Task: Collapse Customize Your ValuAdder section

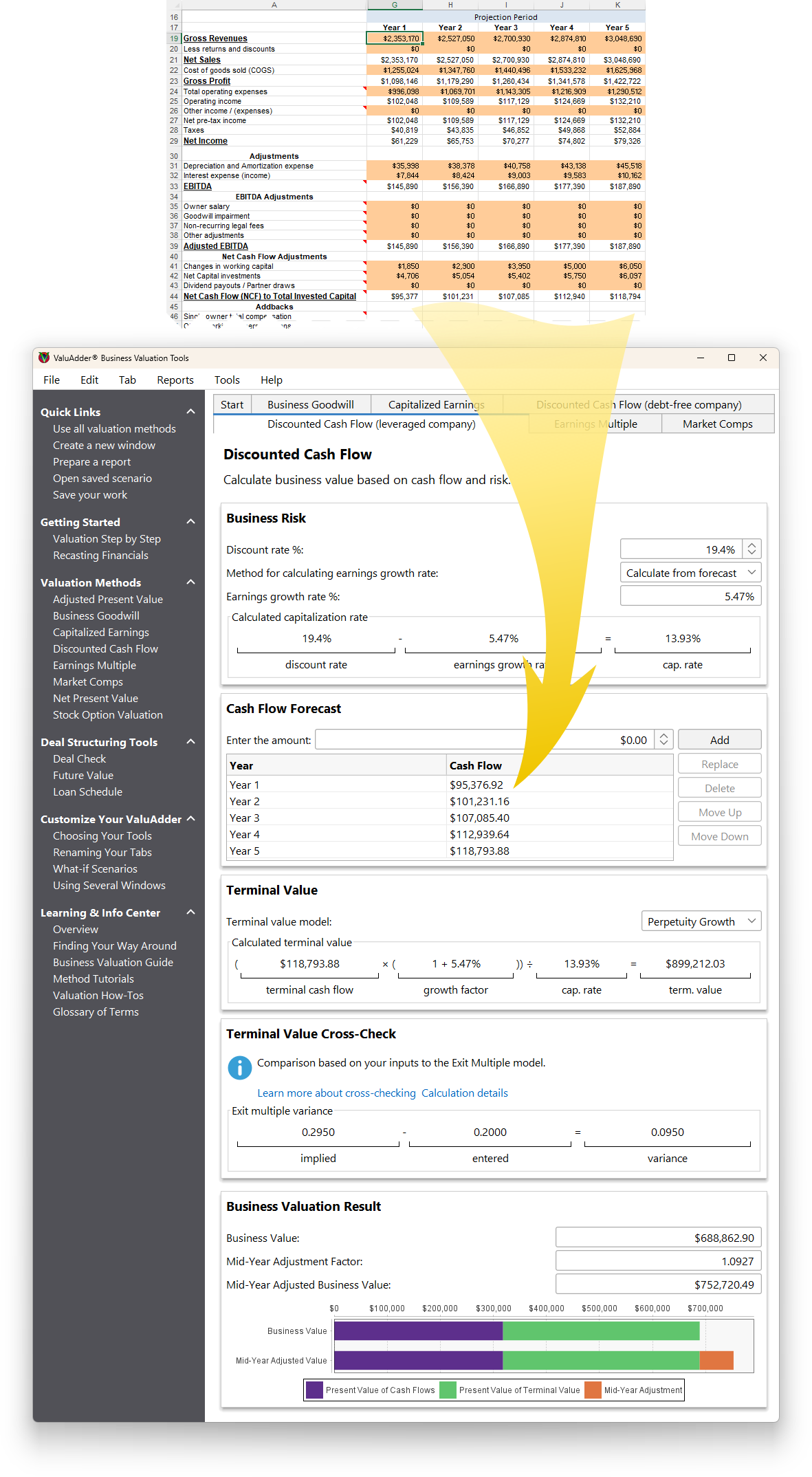Action: pyautogui.click(x=191, y=818)
